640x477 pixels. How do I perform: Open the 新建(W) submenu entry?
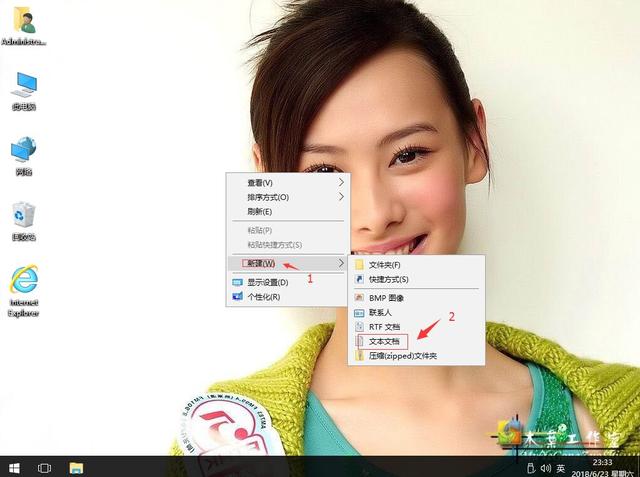(288, 264)
